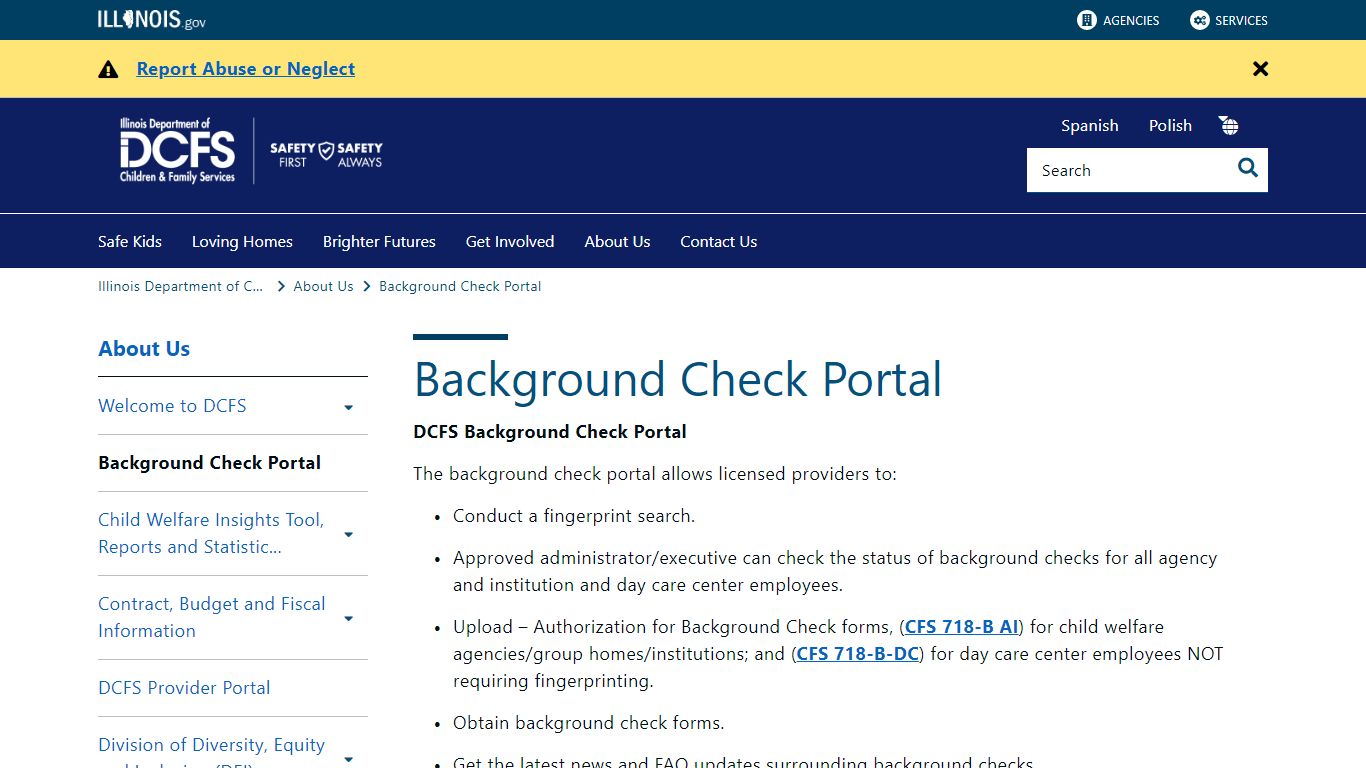Open the Agencies menu label
The width and height of the screenshot is (1366, 768).
click(x=1131, y=20)
